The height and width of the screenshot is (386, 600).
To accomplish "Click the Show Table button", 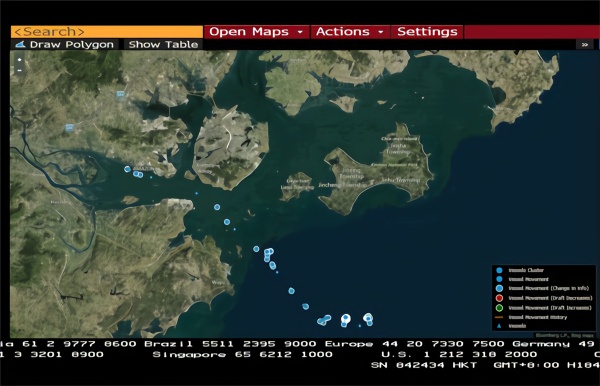I will pos(163,44).
